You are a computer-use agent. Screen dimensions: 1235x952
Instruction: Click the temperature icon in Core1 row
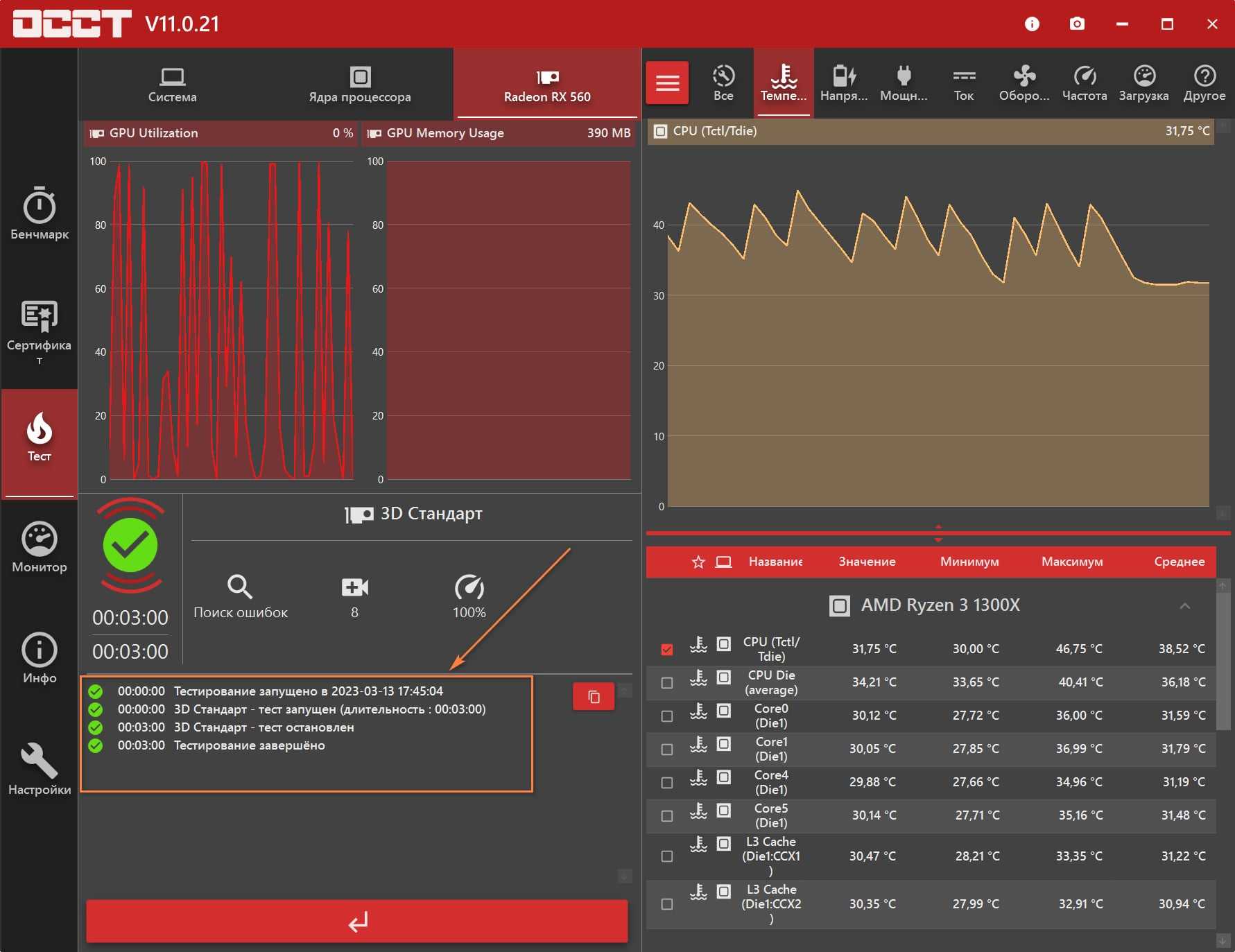tap(698, 745)
